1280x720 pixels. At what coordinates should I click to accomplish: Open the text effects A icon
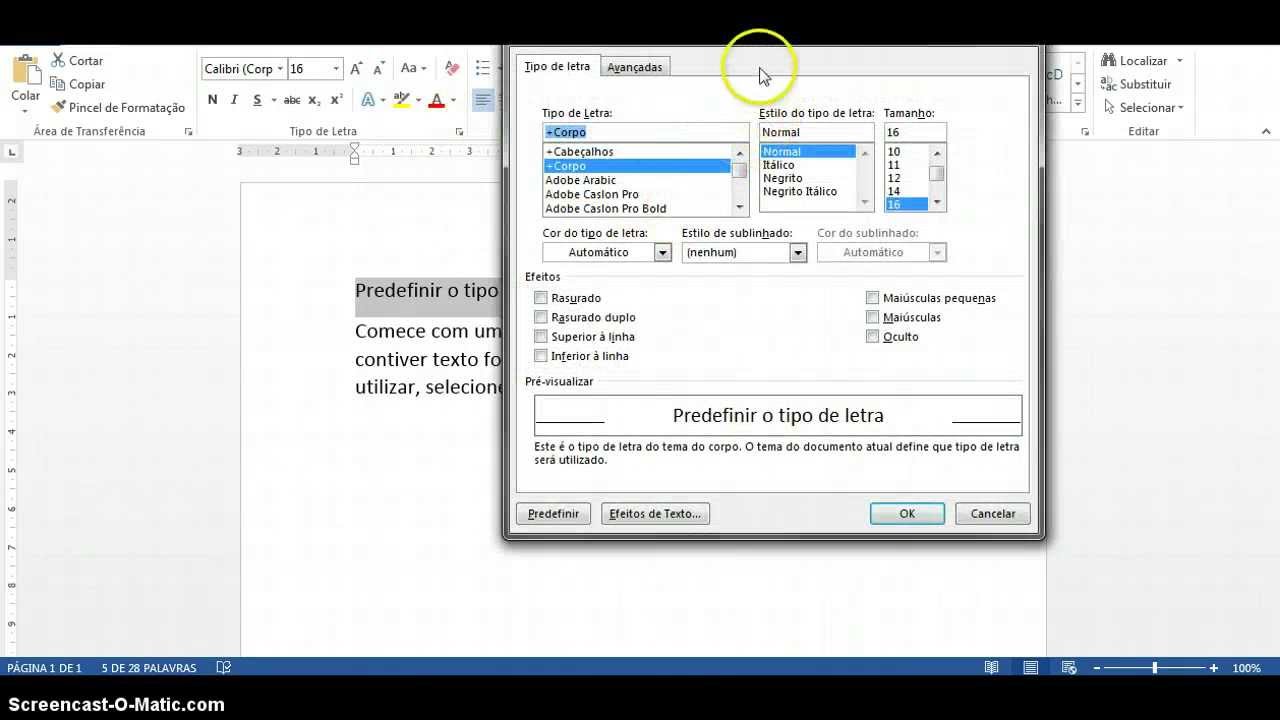(368, 100)
